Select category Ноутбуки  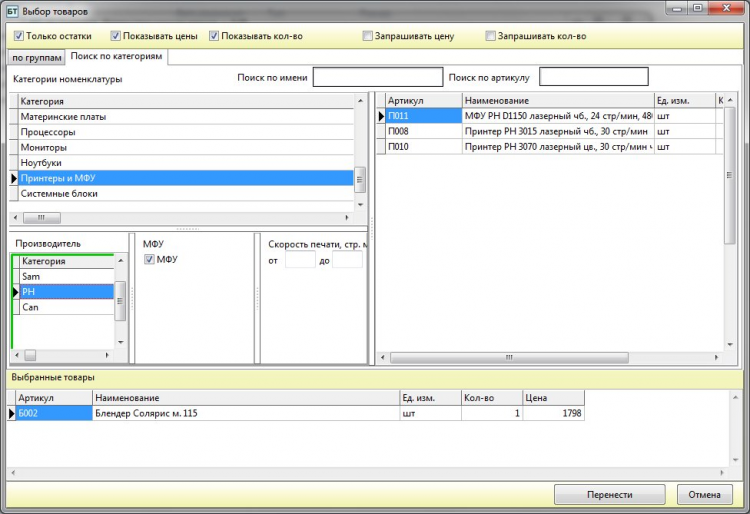(x=186, y=163)
